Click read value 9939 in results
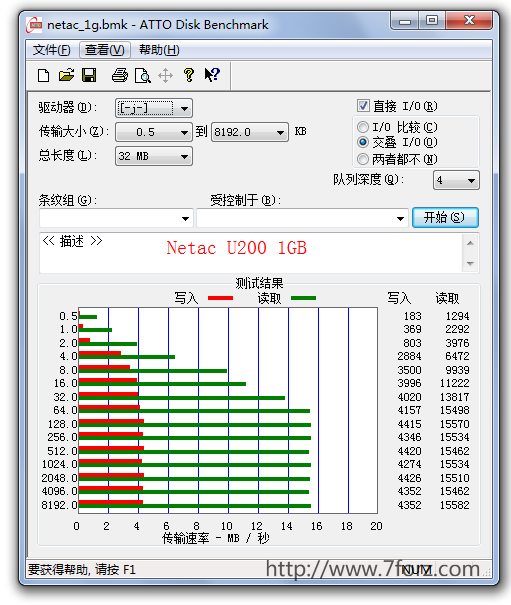The image size is (511, 605). (x=458, y=370)
